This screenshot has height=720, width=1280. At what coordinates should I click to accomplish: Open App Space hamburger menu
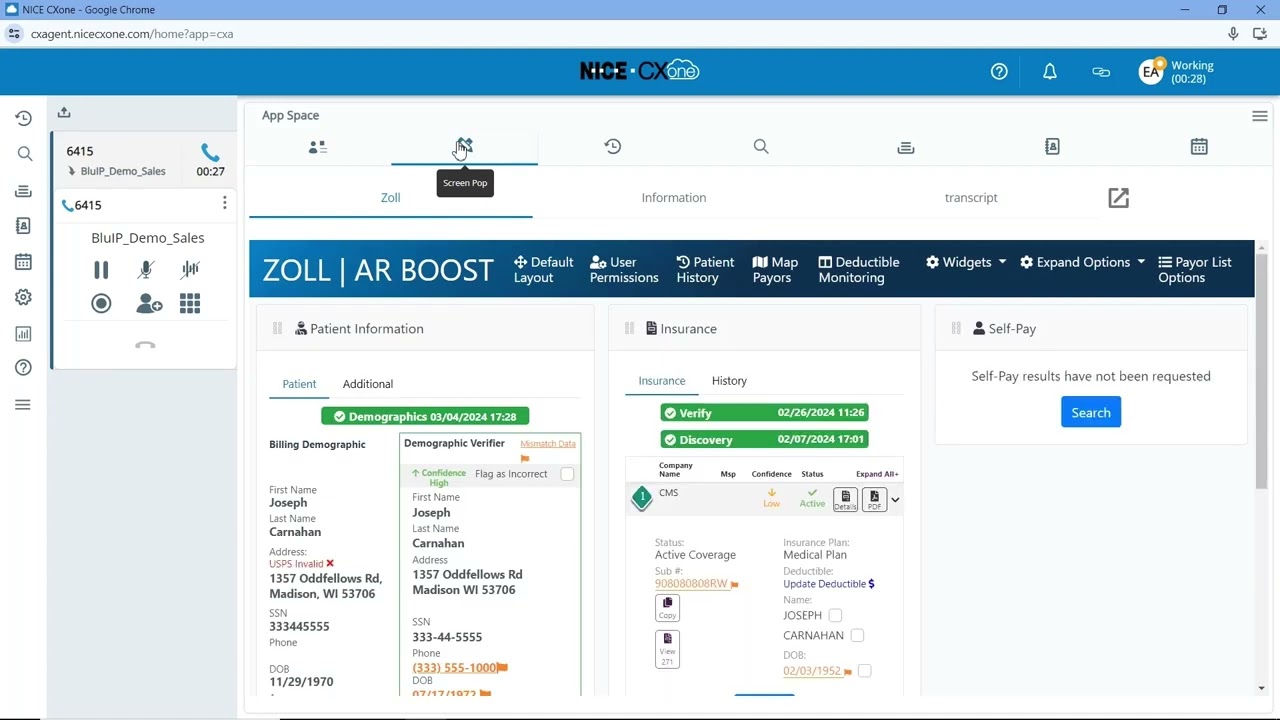1260,117
